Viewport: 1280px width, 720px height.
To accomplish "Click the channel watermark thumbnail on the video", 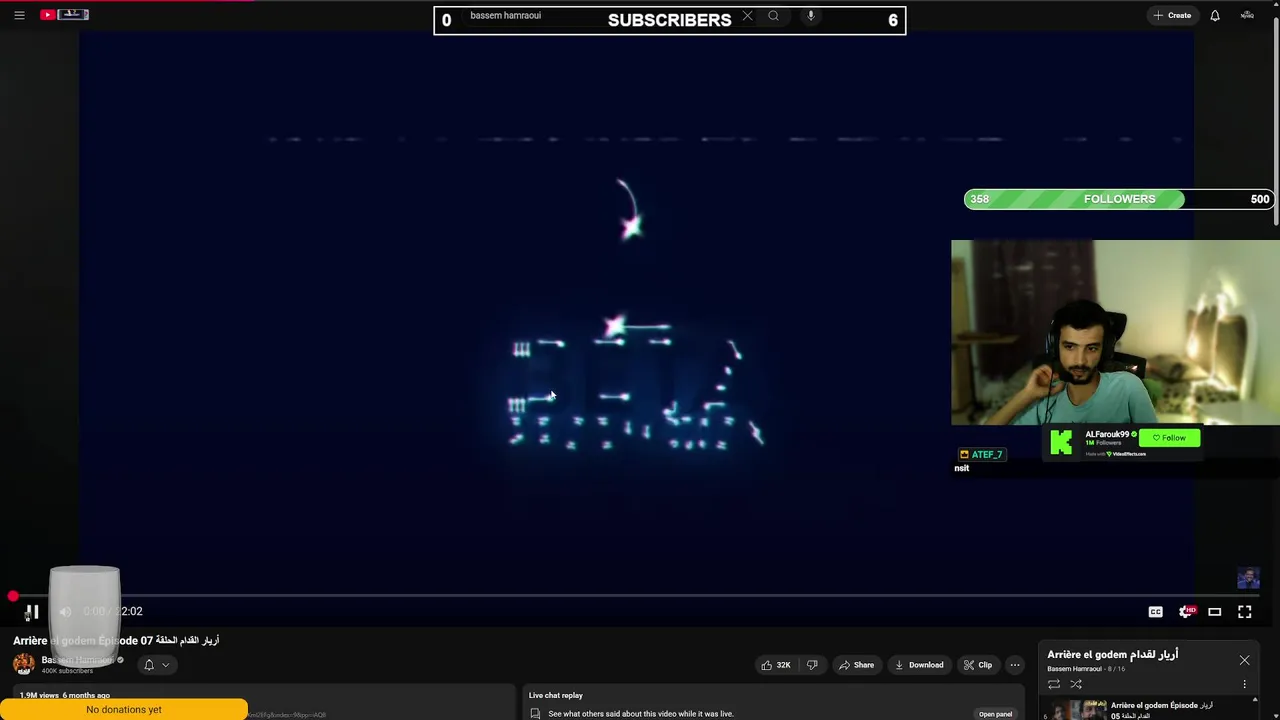I will (1248, 578).
